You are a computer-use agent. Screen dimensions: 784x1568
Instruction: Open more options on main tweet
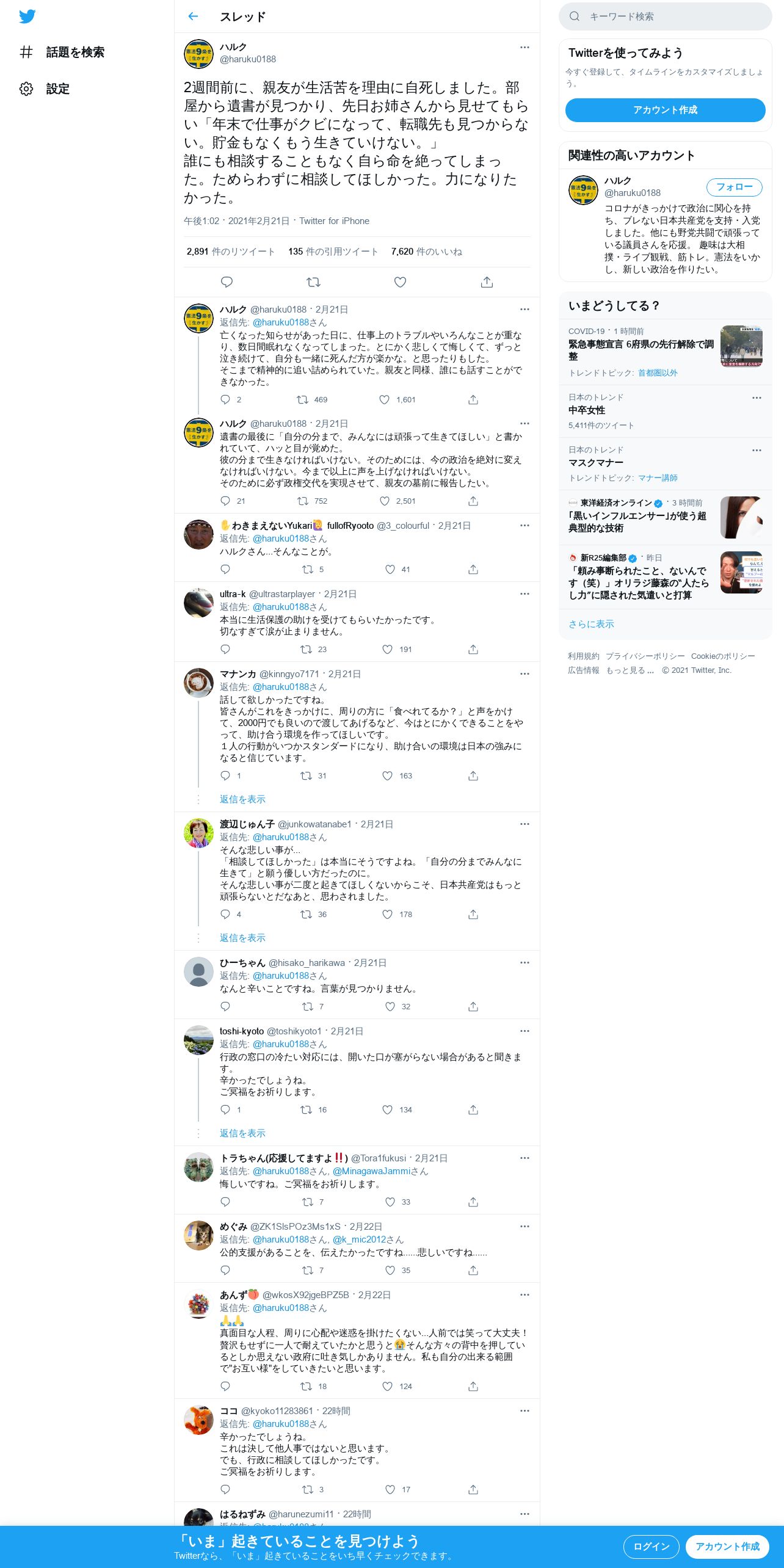[x=524, y=47]
